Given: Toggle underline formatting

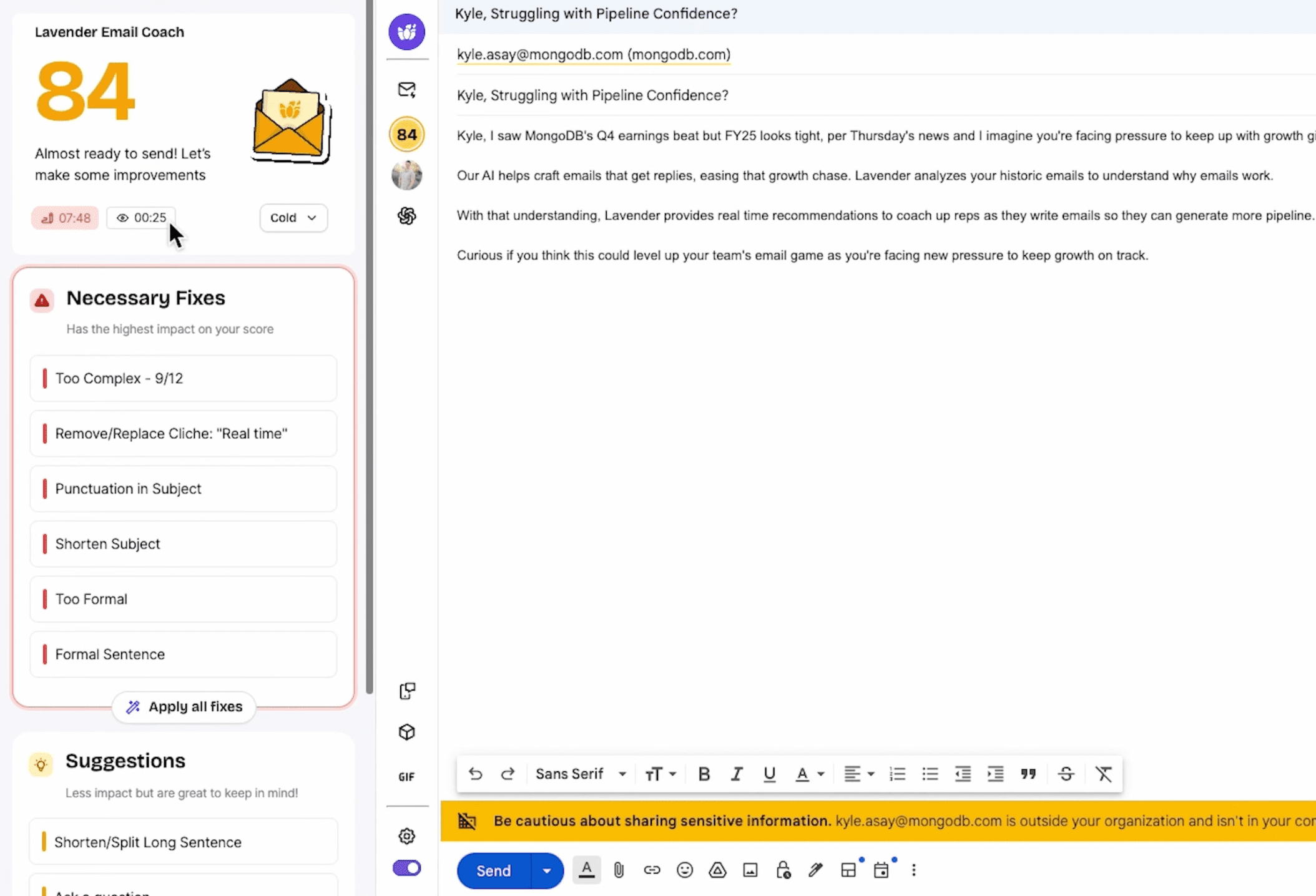Looking at the screenshot, I should 769,774.
